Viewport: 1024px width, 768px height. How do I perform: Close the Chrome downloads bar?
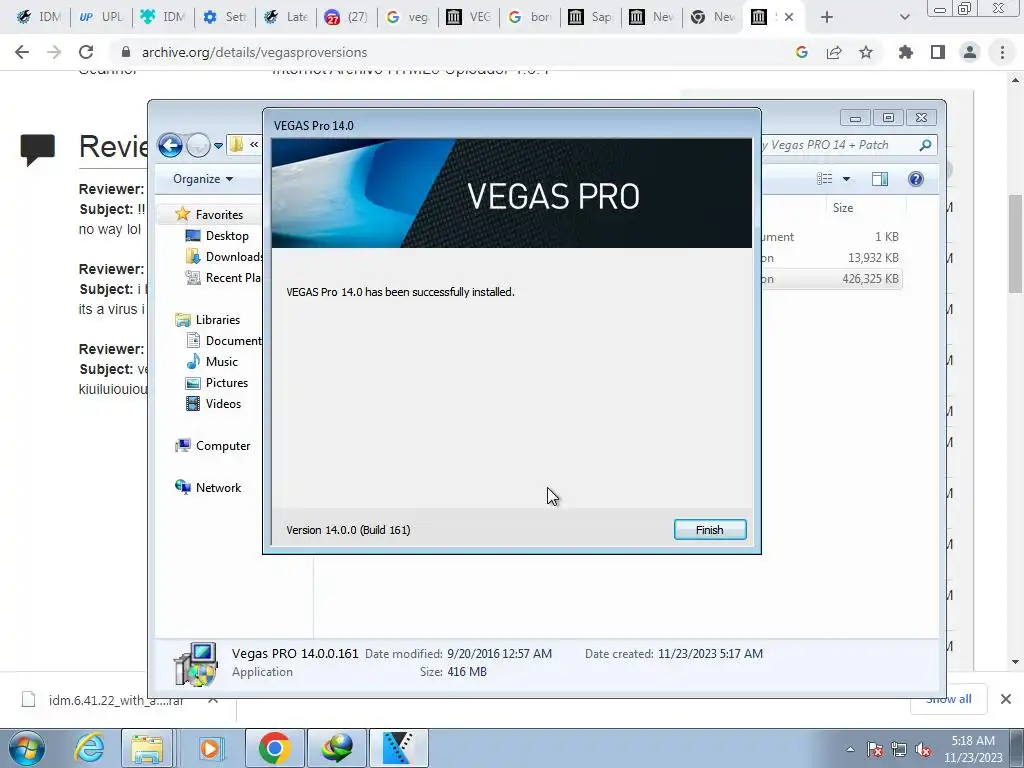pyautogui.click(x=1006, y=699)
